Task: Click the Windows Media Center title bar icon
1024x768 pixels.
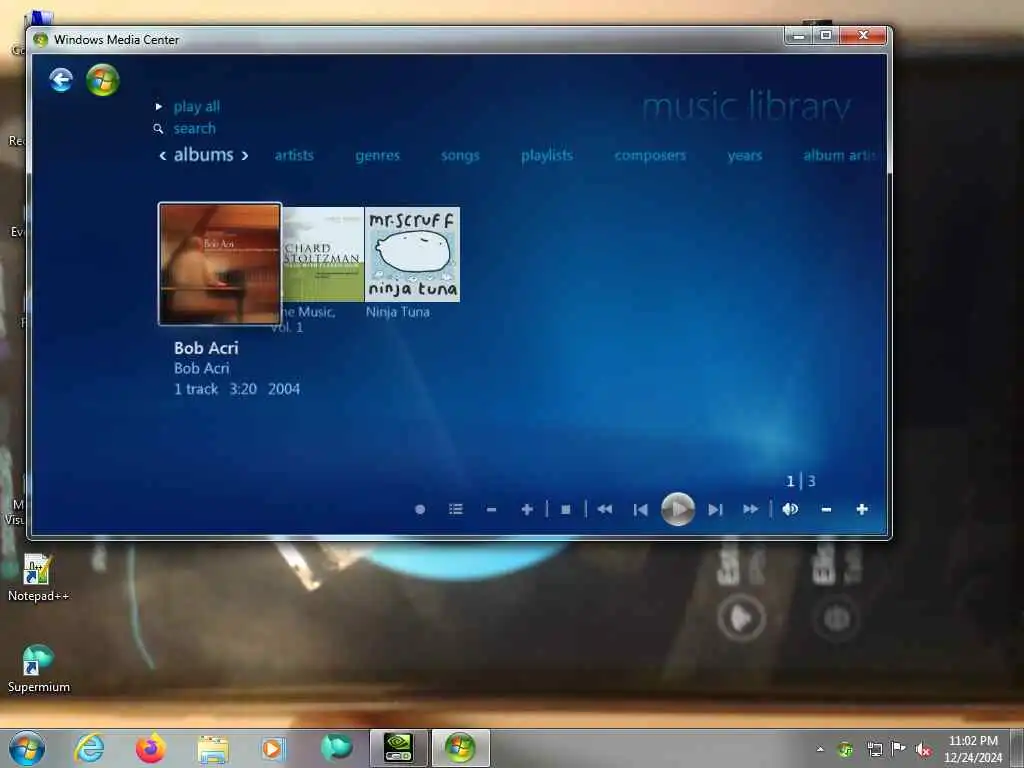Action: (40, 39)
